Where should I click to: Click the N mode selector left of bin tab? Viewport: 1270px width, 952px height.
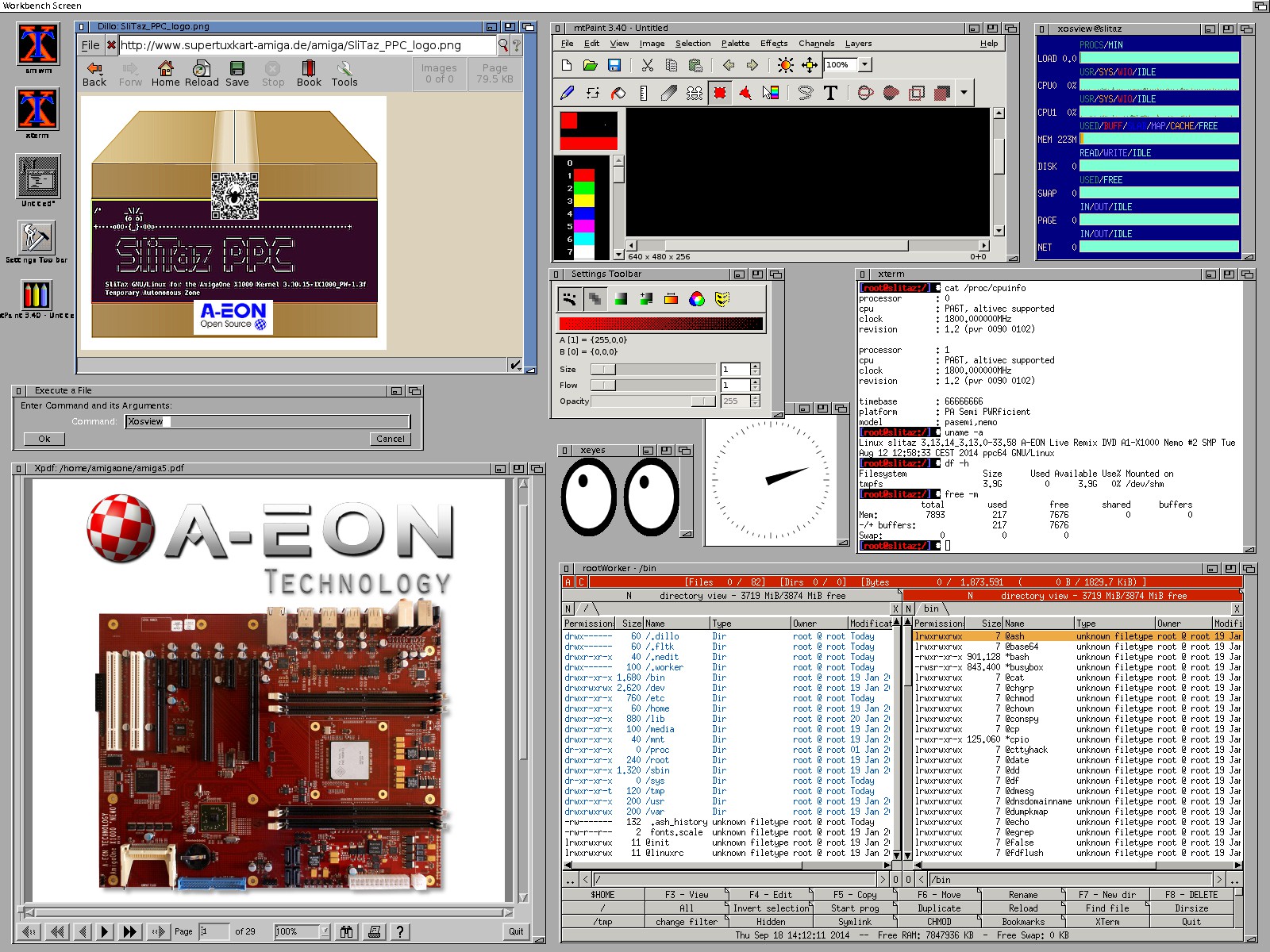[x=909, y=608]
